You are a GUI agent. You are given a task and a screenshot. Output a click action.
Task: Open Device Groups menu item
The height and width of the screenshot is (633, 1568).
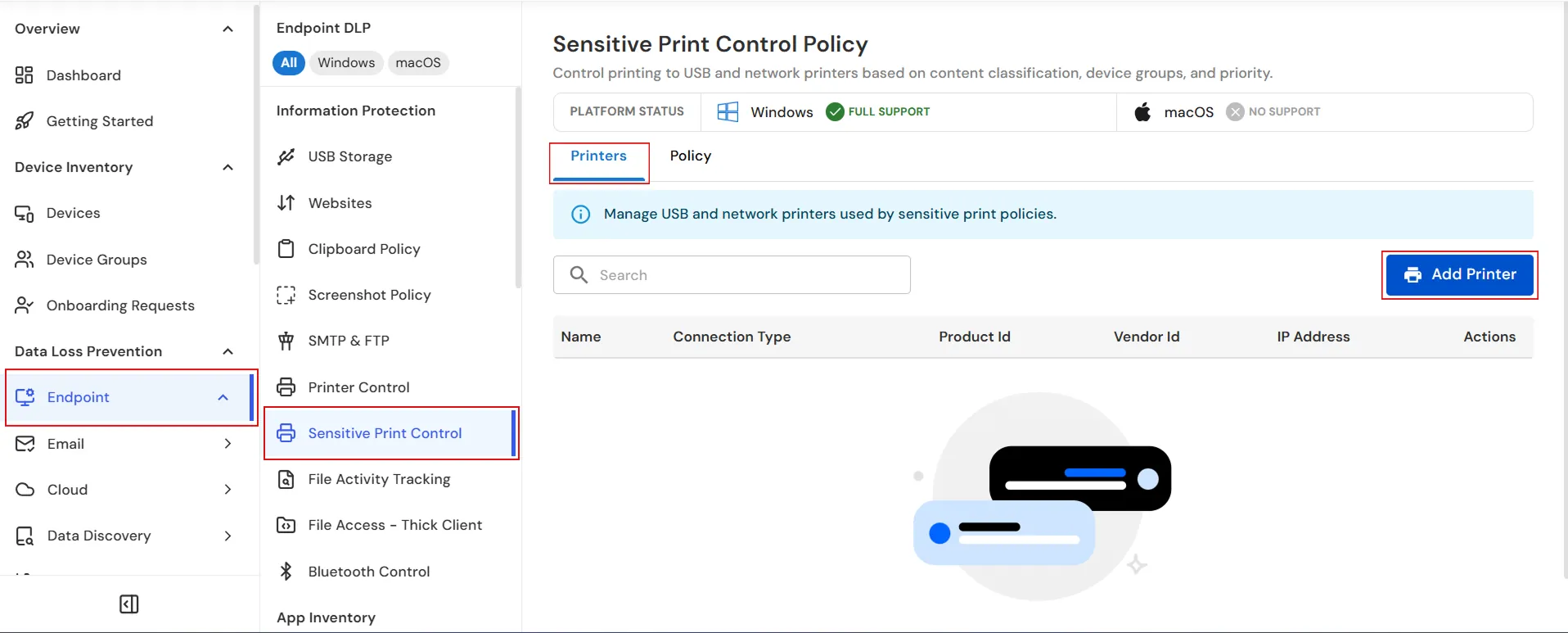(x=97, y=260)
